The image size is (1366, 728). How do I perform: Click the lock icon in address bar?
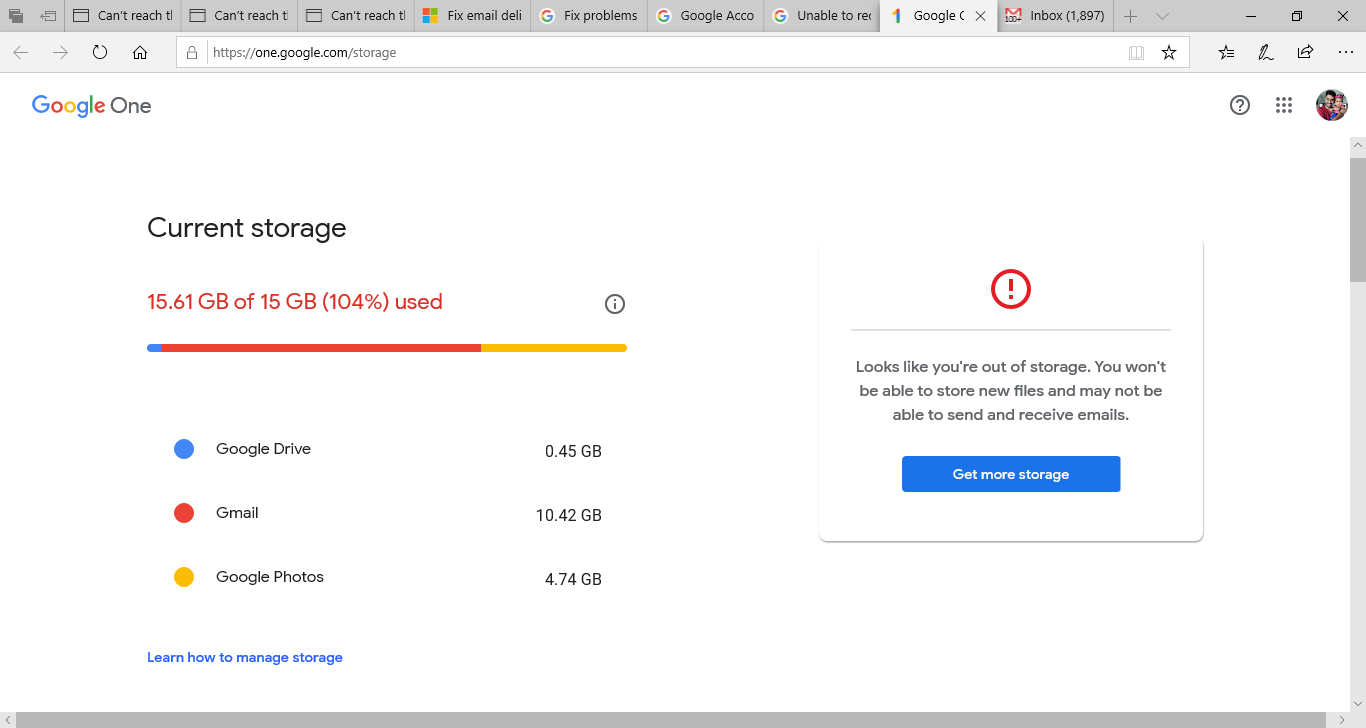click(193, 53)
